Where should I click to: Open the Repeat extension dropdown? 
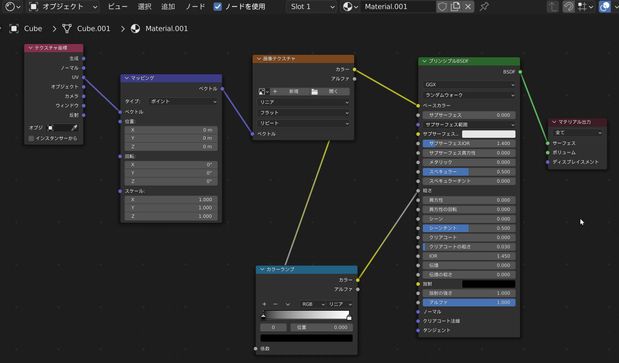click(304, 123)
